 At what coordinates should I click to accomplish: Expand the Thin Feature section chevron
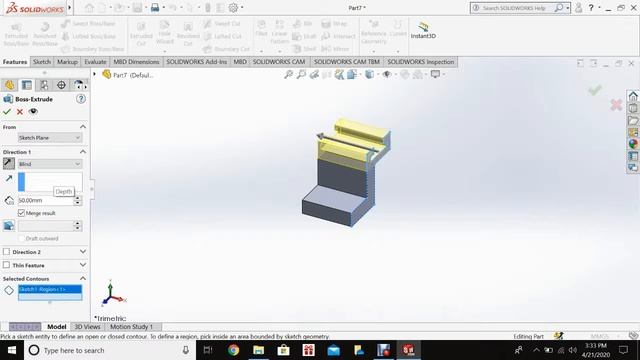tap(83, 265)
